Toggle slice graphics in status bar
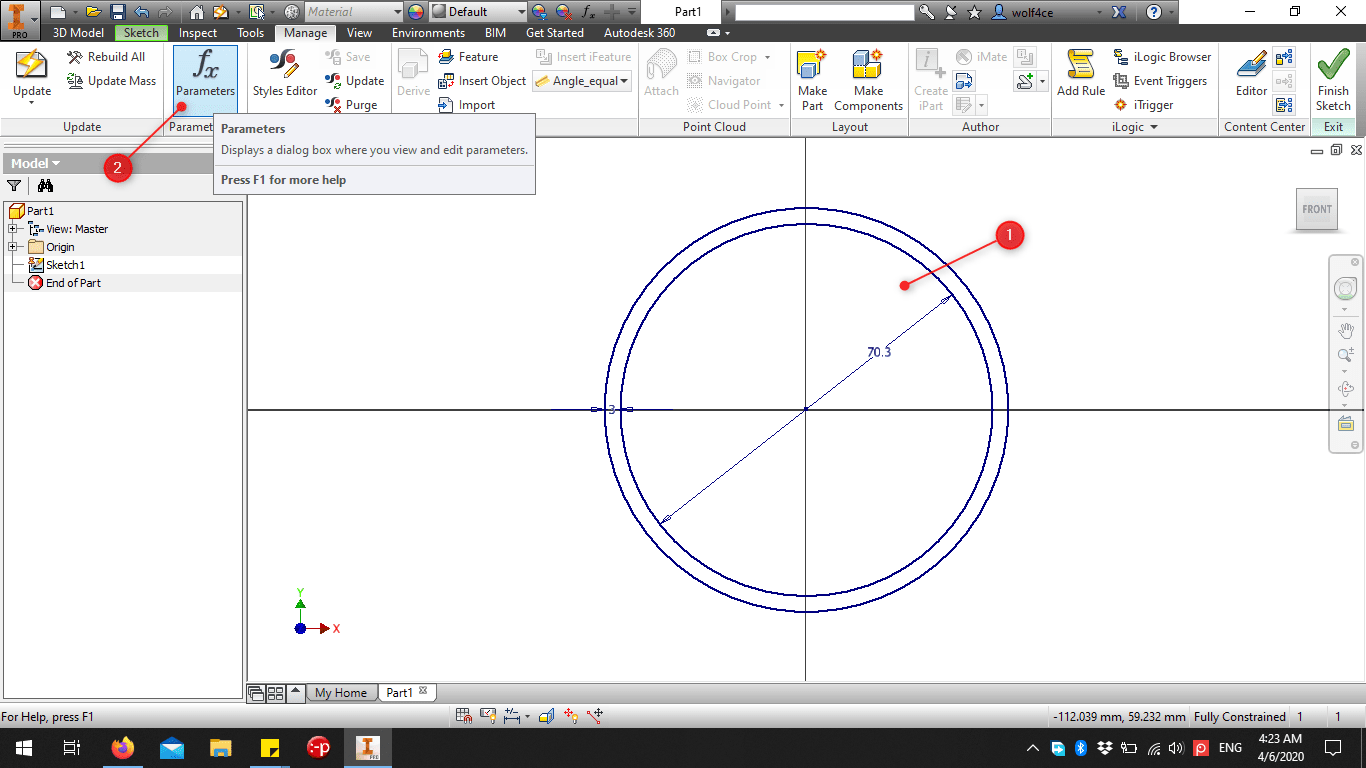Image resolution: width=1366 pixels, height=768 pixels. [x=546, y=716]
